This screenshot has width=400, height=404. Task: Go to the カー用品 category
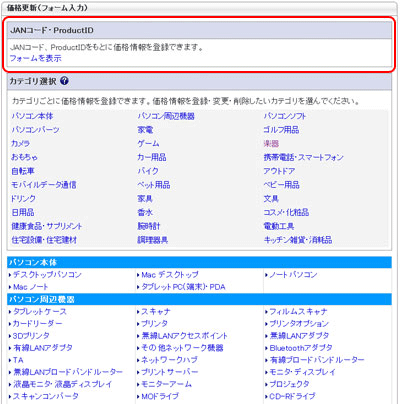coord(152,157)
